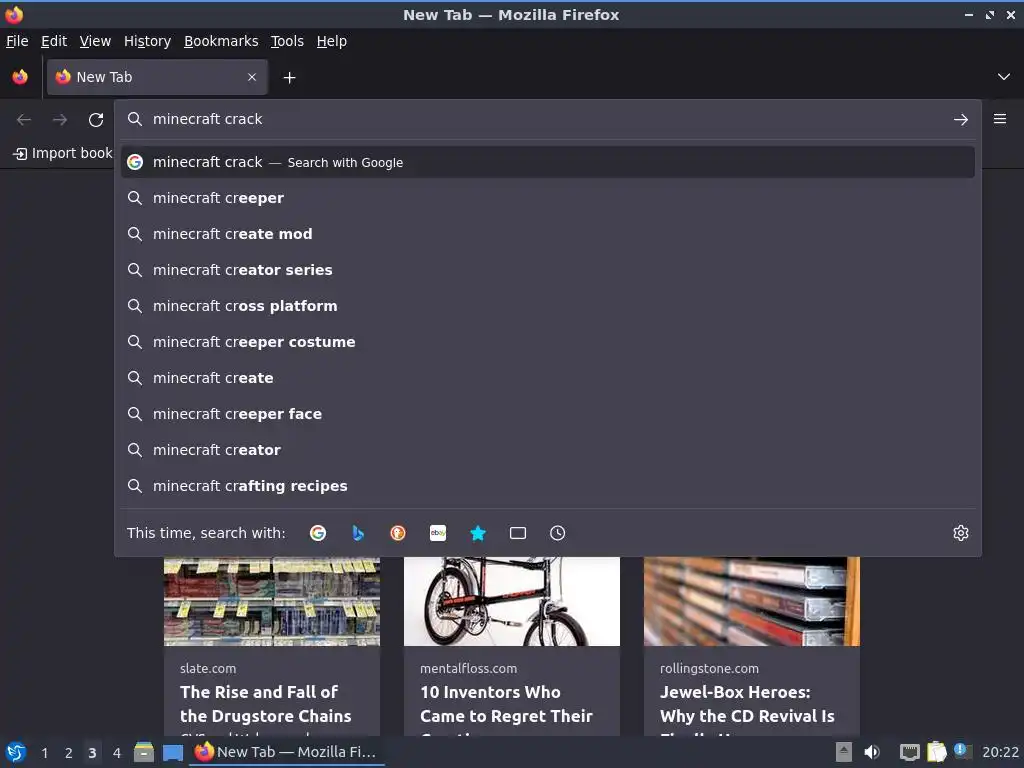Select the New Tab tab

(x=157, y=77)
